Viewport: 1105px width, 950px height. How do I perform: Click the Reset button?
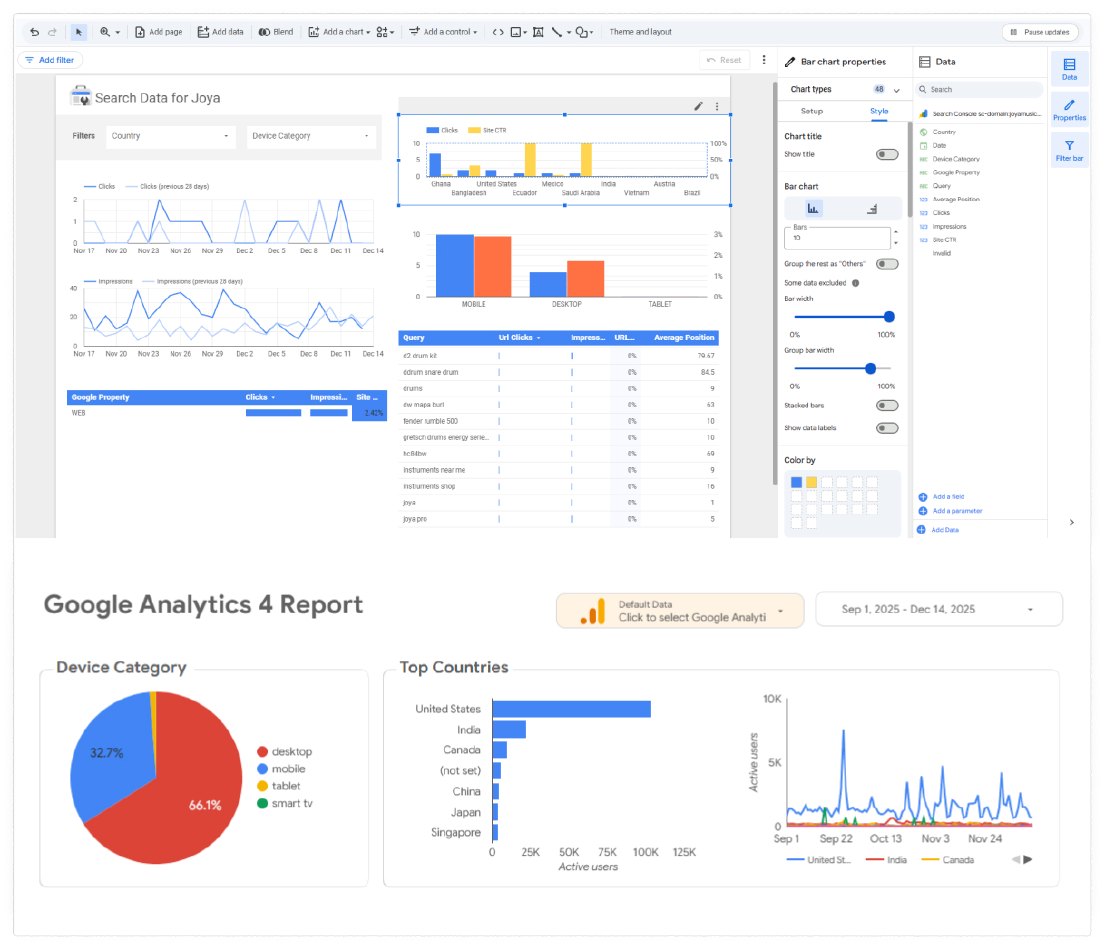click(x=724, y=60)
